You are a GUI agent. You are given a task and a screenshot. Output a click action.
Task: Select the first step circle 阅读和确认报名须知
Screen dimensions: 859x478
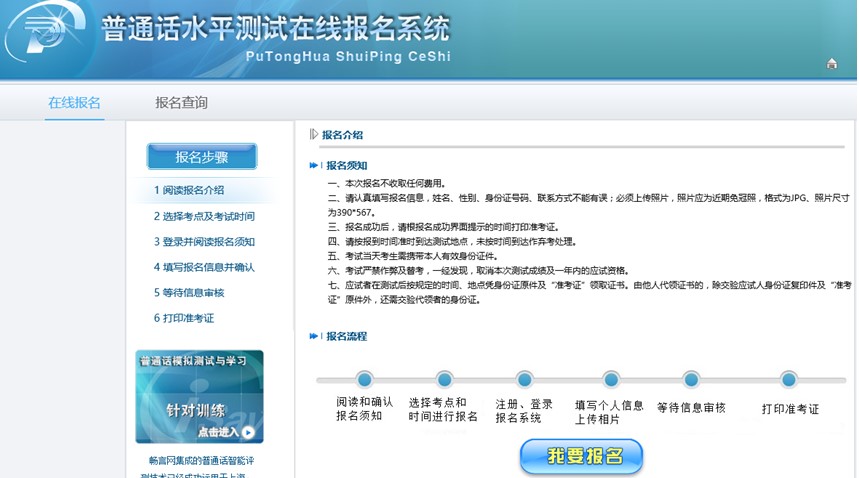pyautogui.click(x=364, y=380)
